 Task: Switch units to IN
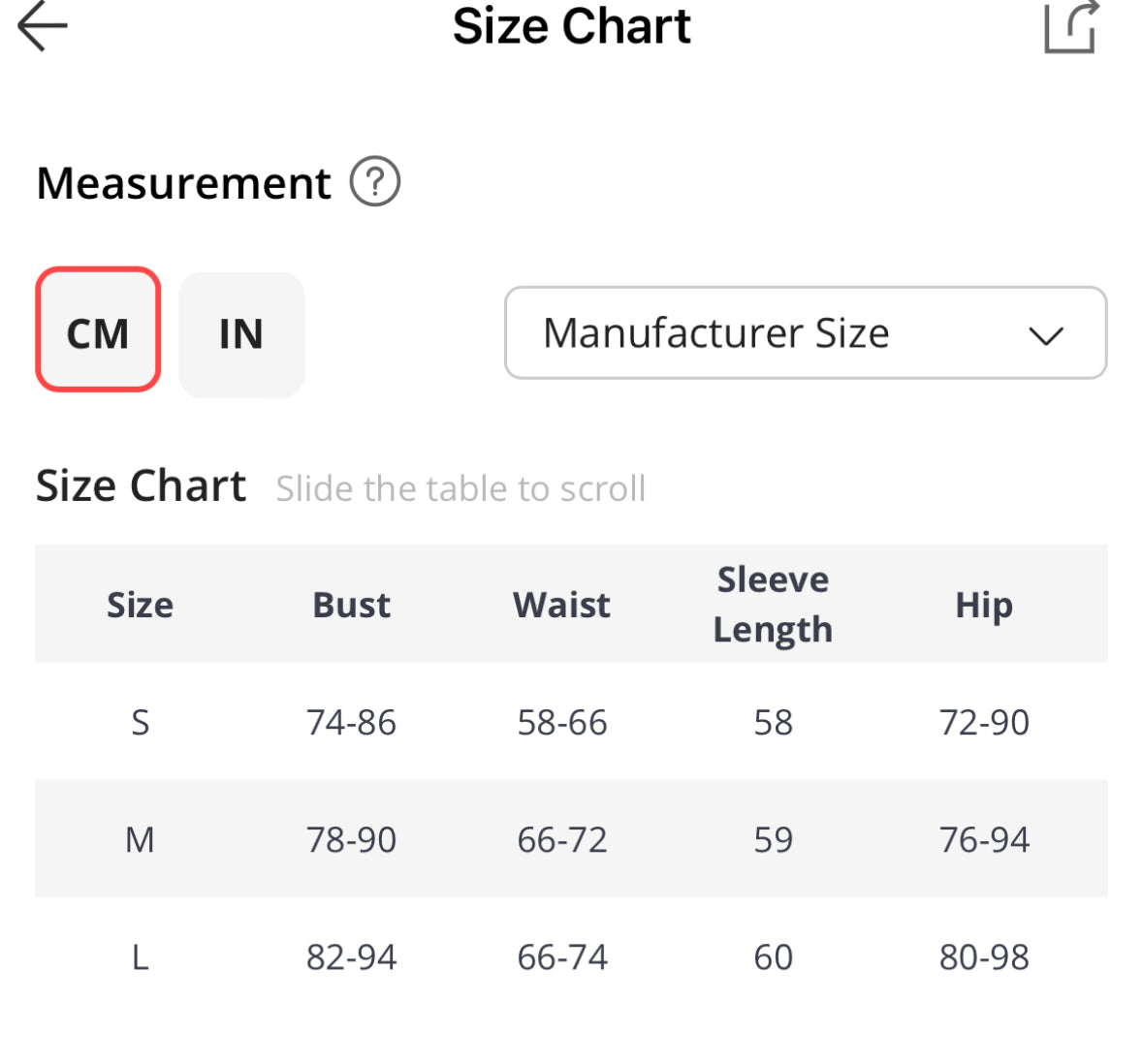click(x=241, y=334)
